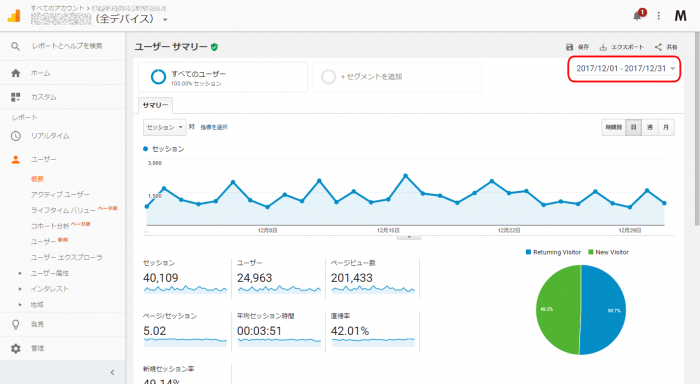Click the Customization grid icon
Viewport: 700px width, 384px height.
pos(16,97)
